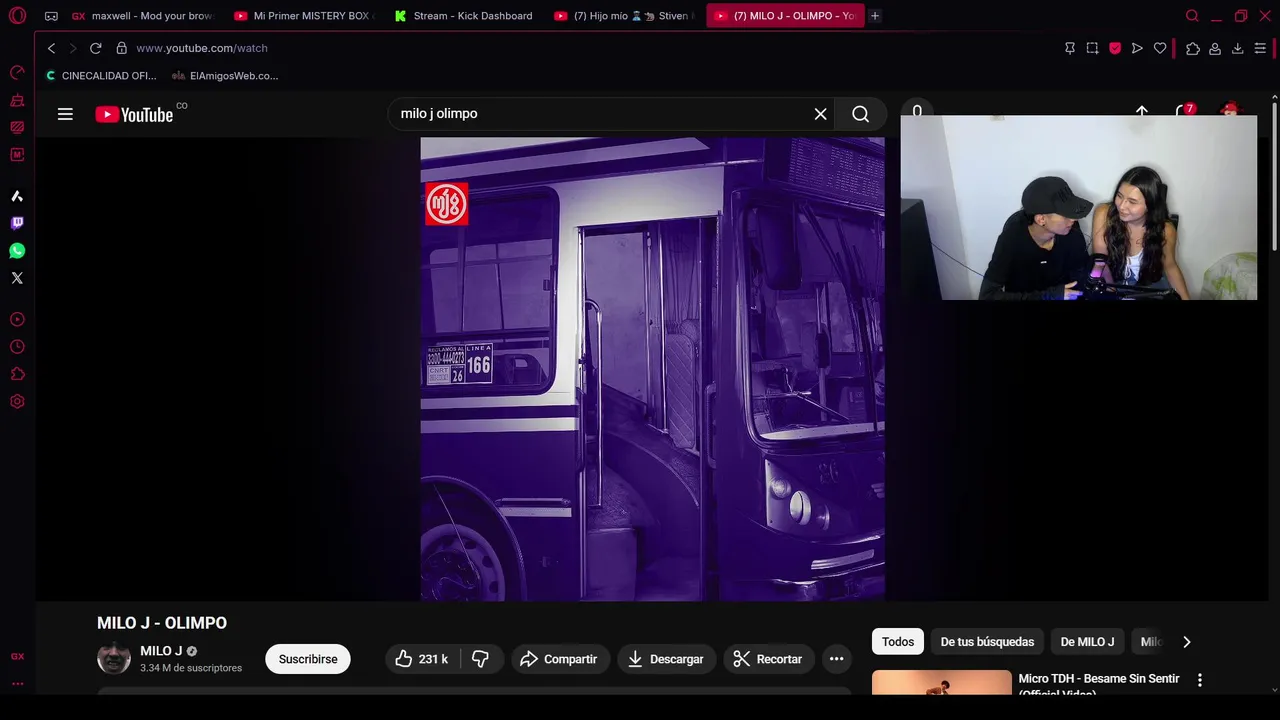Search in tabs magnifier icon
This screenshot has width=1280, height=720.
1192,16
